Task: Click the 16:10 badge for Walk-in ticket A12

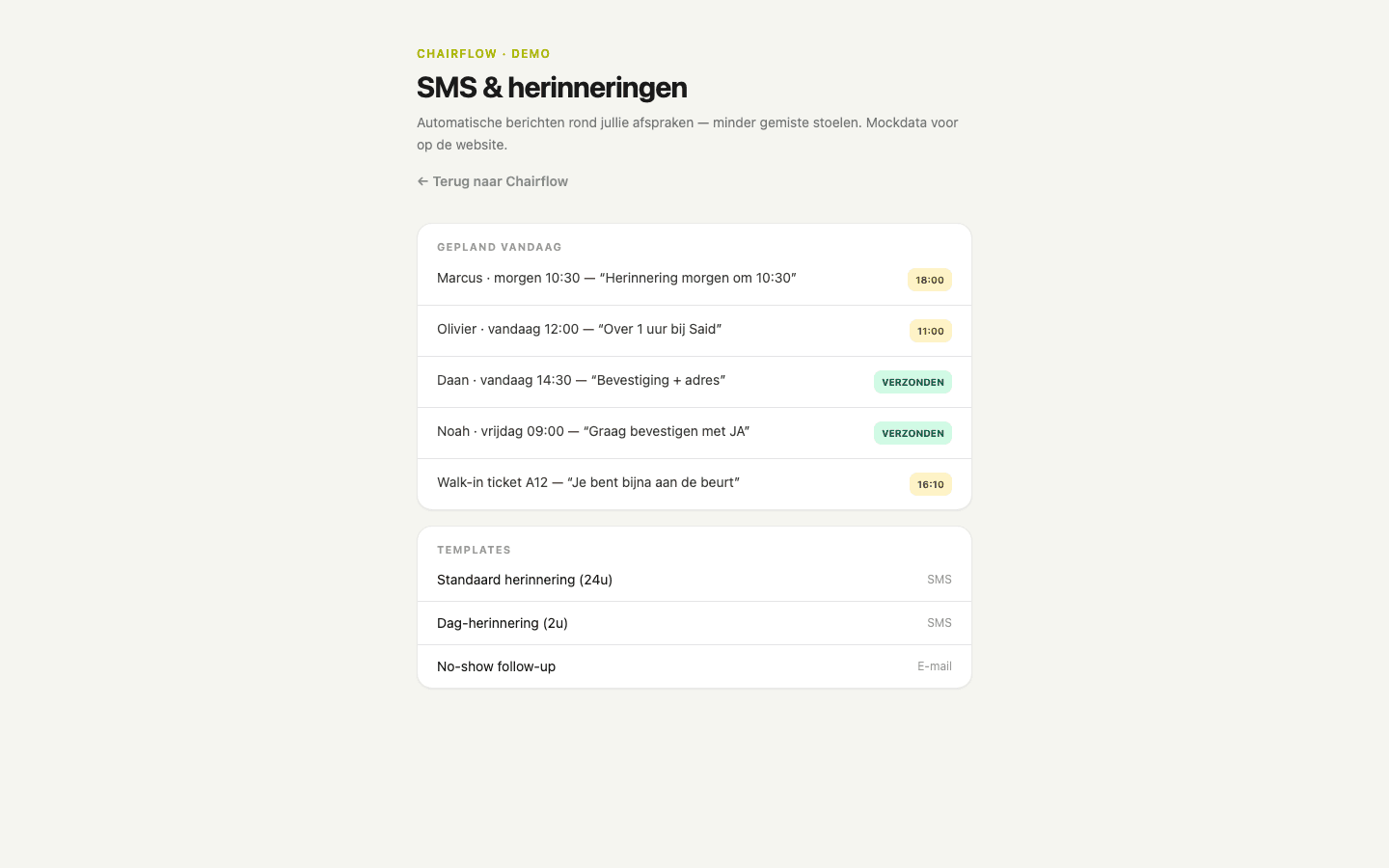Action: 929,484
